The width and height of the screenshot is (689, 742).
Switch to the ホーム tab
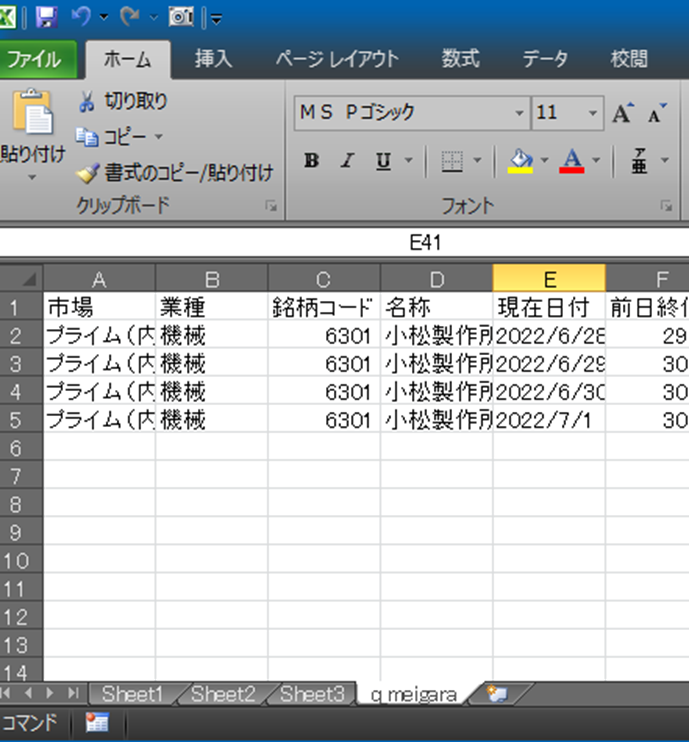point(128,60)
